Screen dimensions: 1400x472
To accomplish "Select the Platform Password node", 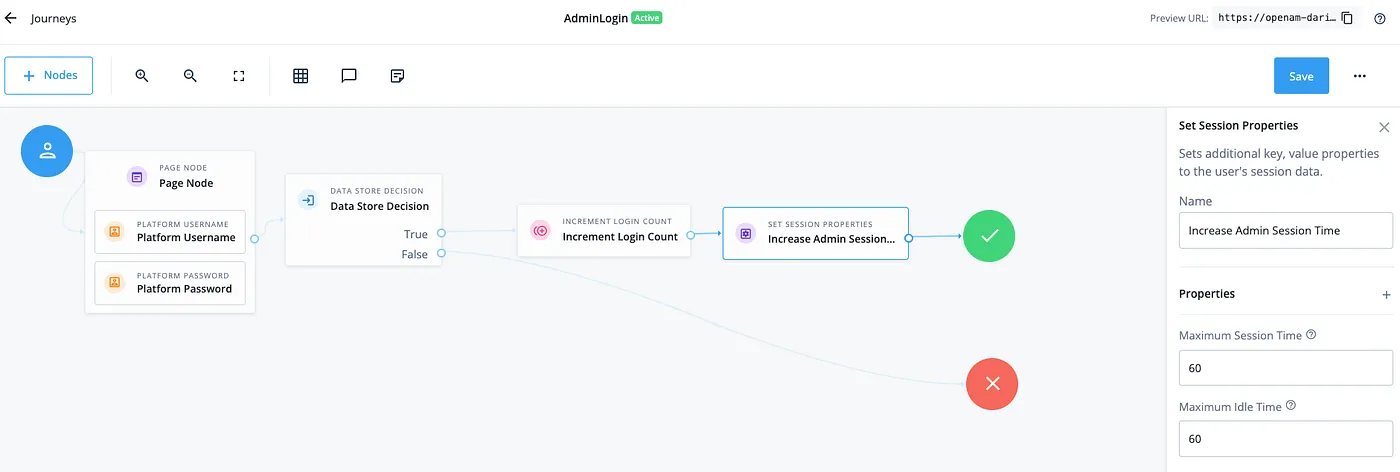I will click(x=170, y=283).
